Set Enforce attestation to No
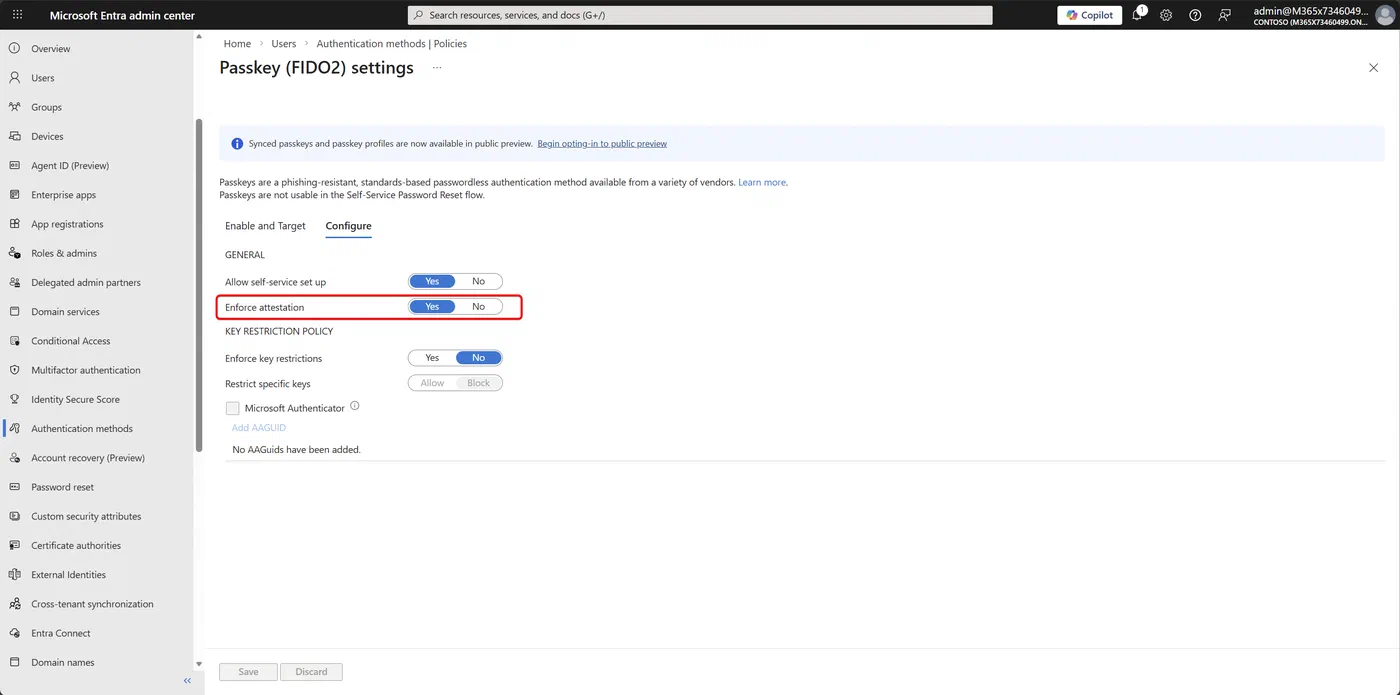 click(x=478, y=307)
